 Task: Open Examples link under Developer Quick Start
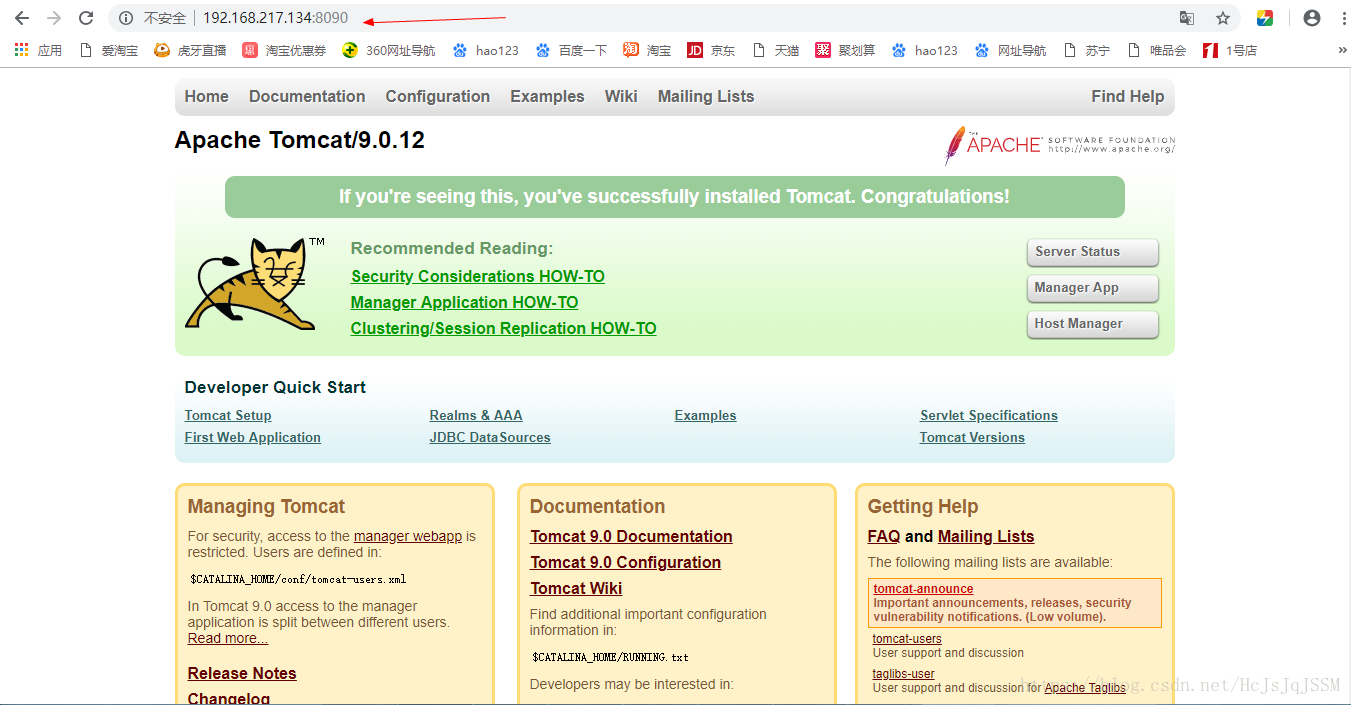[x=705, y=415]
